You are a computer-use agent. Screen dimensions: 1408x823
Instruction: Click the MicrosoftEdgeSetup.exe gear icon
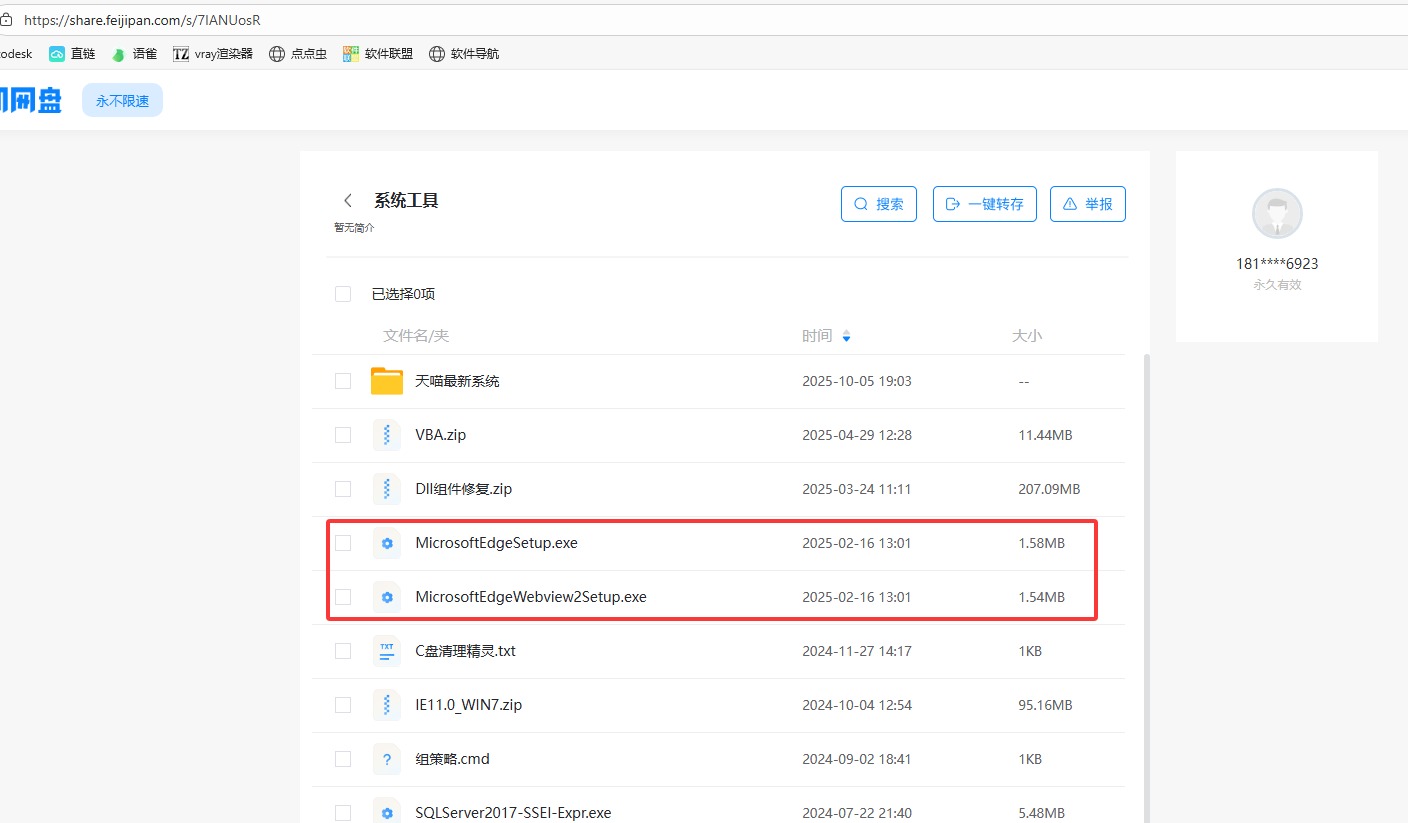386,543
